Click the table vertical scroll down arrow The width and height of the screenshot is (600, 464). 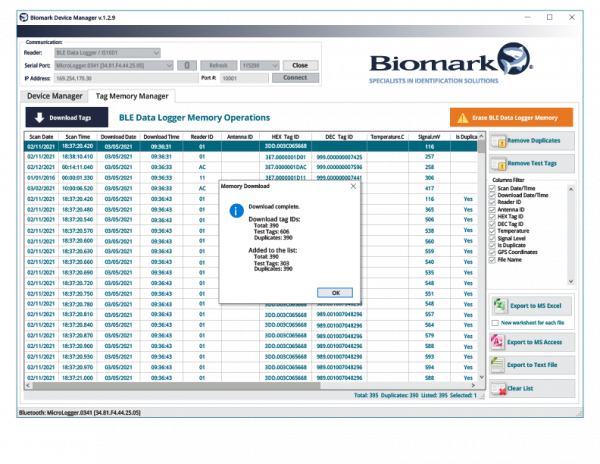pyautogui.click(x=481, y=378)
